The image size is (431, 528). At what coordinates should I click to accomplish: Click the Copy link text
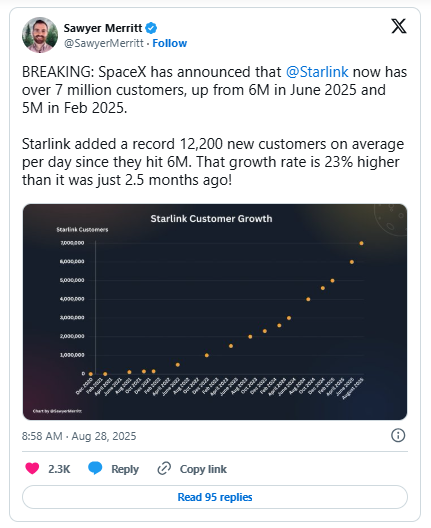click(x=203, y=469)
